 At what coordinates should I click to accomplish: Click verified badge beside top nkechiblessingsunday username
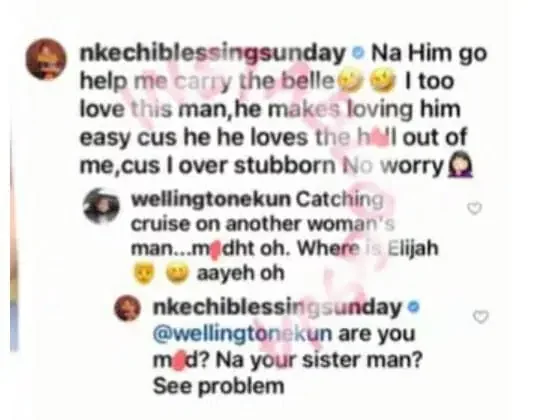point(359,53)
